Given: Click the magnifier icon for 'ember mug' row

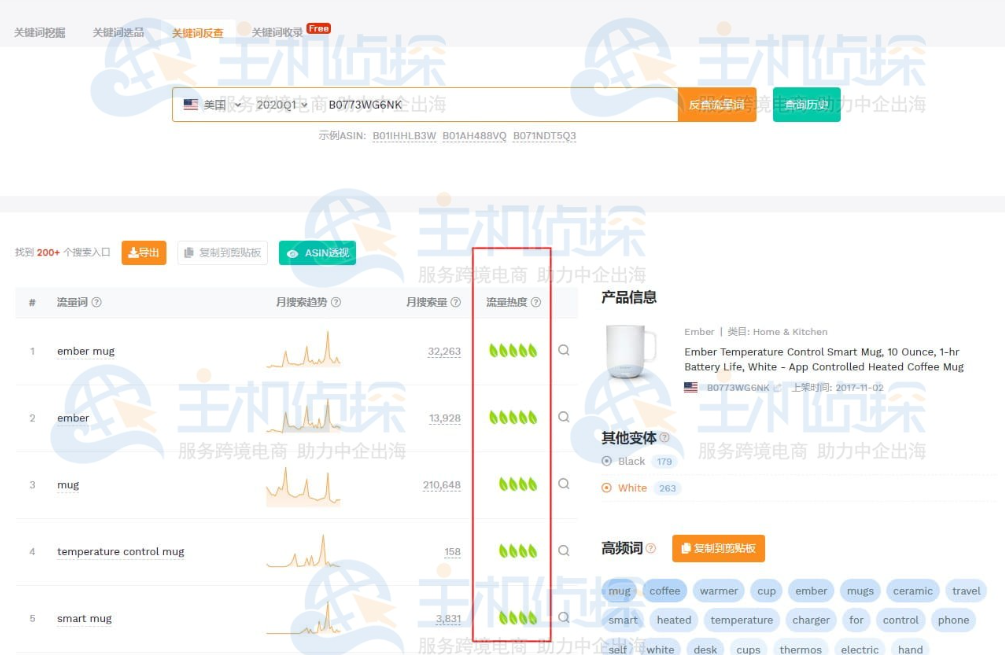Looking at the screenshot, I should 564,351.
